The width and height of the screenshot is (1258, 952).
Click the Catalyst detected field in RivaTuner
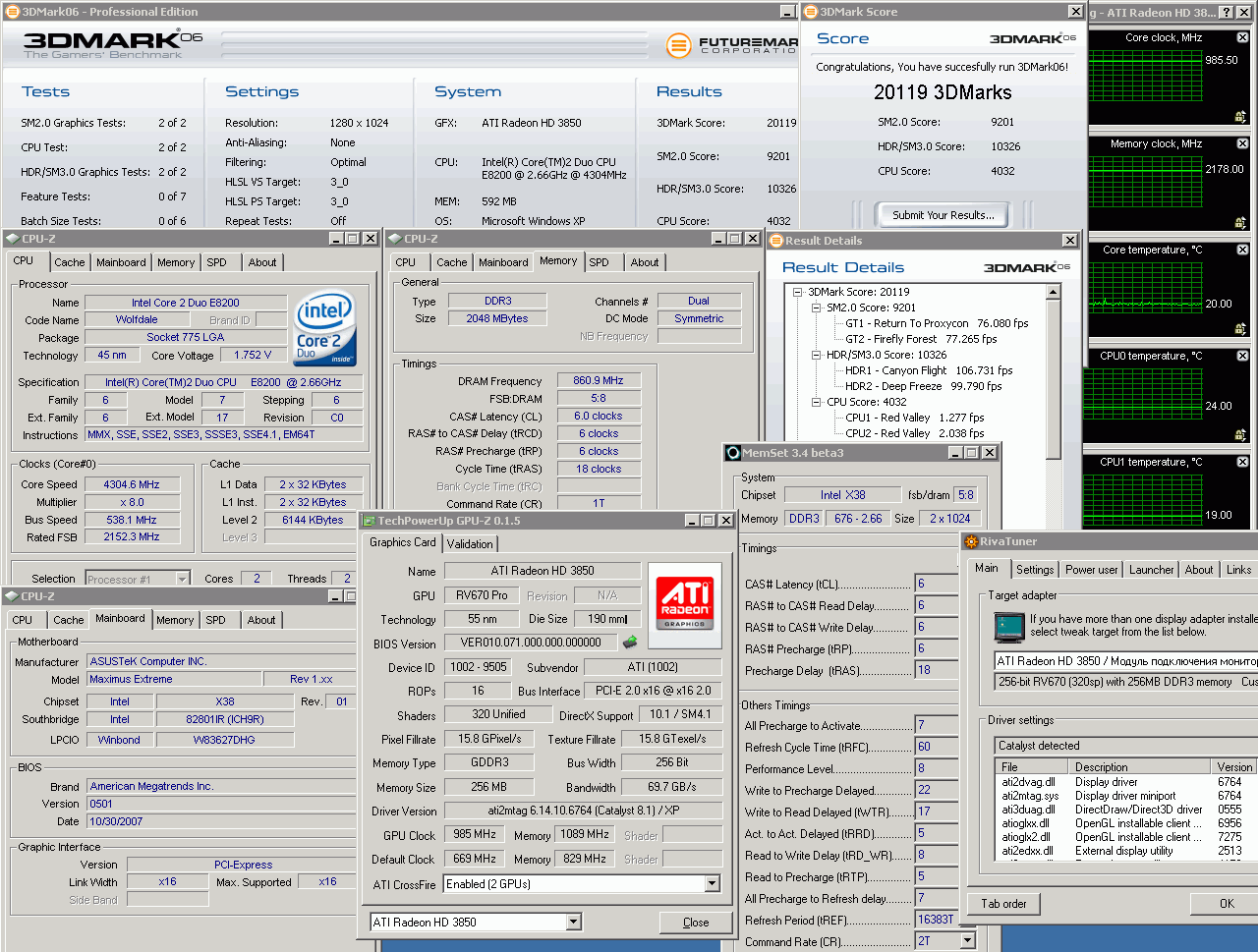pyautogui.click(x=1126, y=746)
